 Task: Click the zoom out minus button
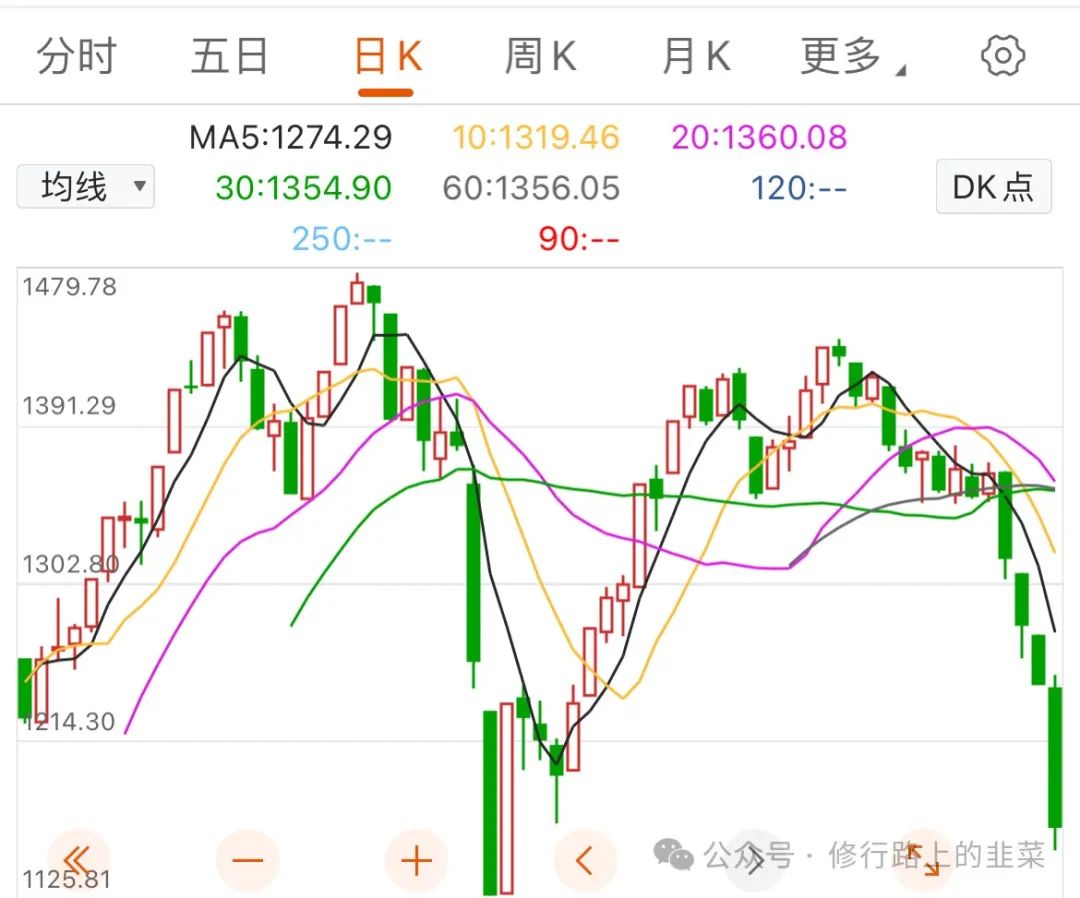coord(247,859)
